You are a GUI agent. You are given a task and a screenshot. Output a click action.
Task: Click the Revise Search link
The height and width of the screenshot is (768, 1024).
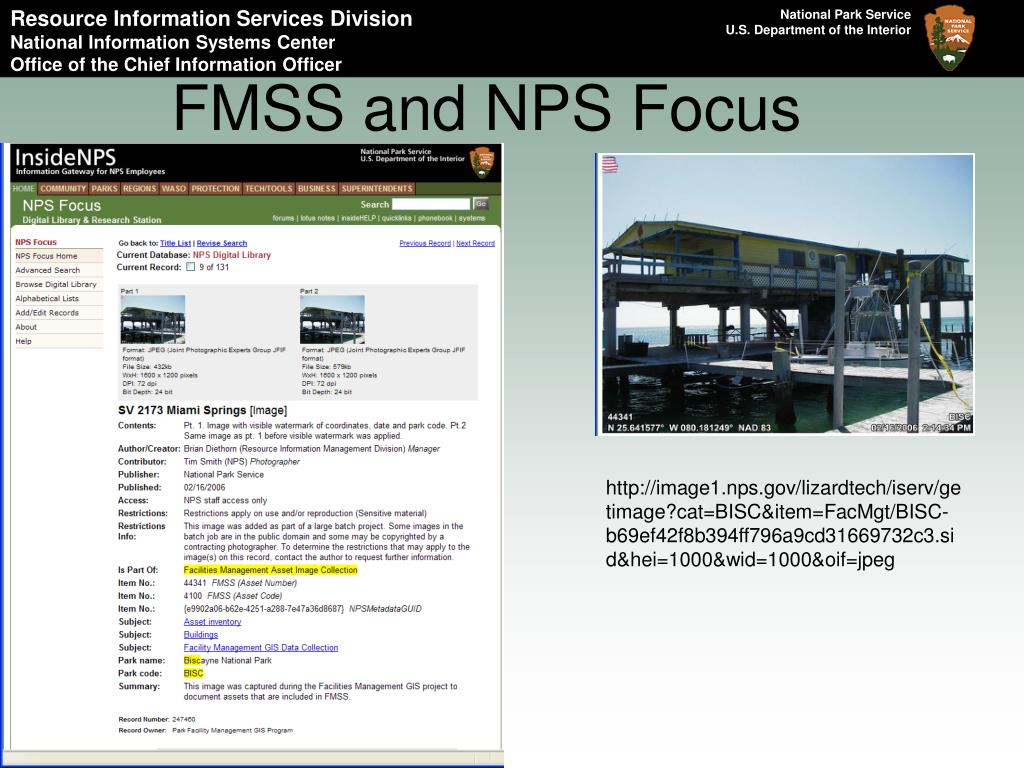[222, 243]
